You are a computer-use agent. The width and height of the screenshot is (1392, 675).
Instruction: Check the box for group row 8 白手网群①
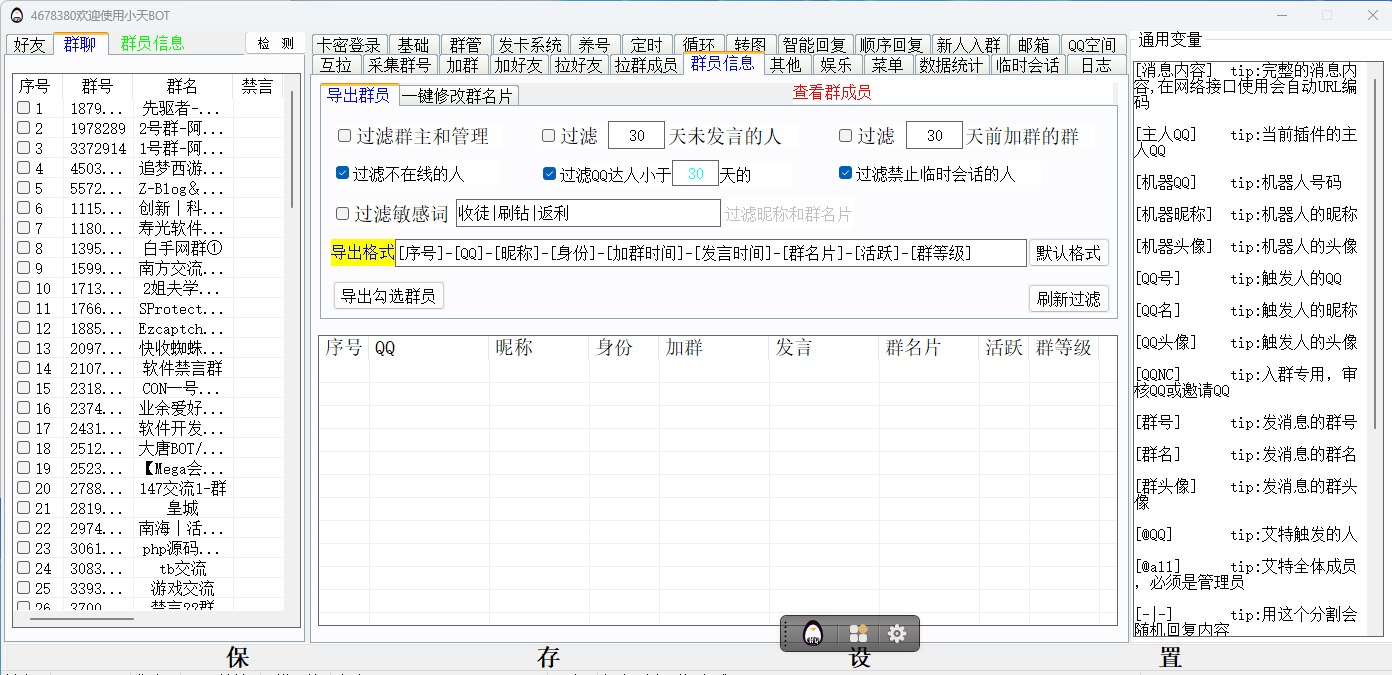[x=23, y=248]
